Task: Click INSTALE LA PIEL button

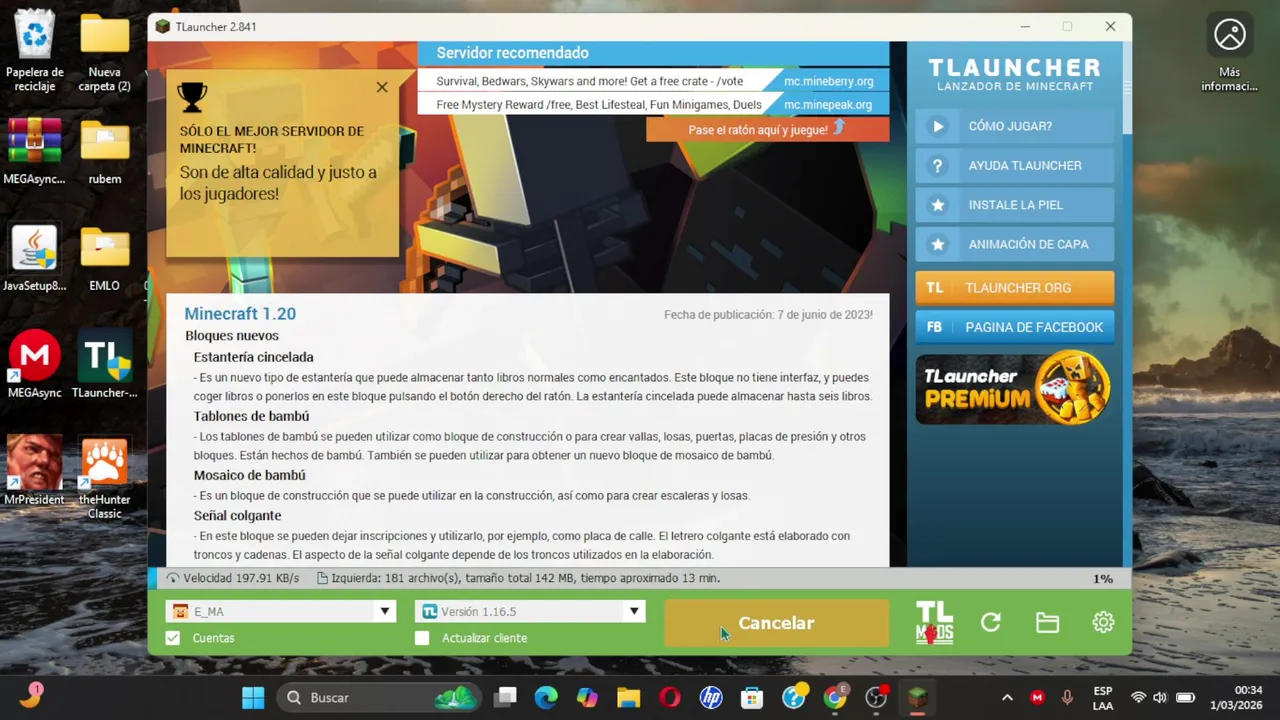Action: [1014, 205]
